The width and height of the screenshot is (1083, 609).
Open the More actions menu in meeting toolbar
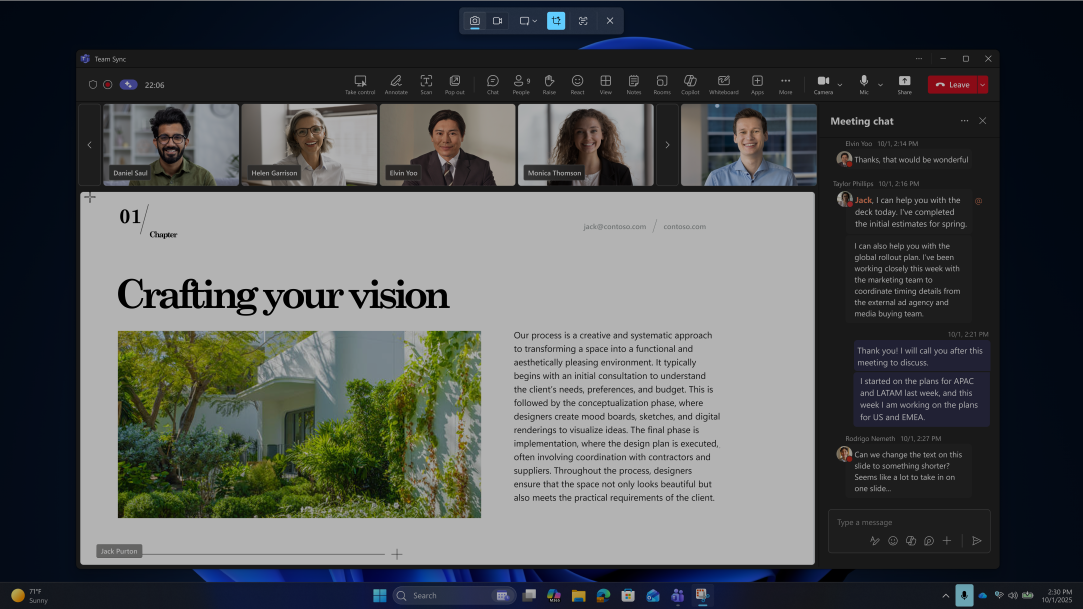(785, 80)
